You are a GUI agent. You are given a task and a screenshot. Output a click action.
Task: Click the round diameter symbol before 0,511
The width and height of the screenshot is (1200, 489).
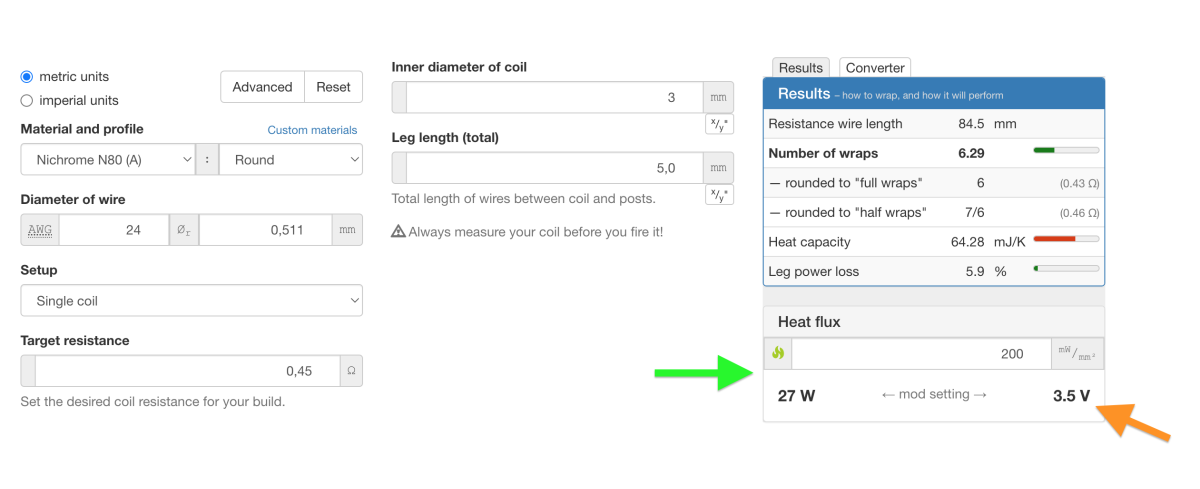click(x=183, y=230)
